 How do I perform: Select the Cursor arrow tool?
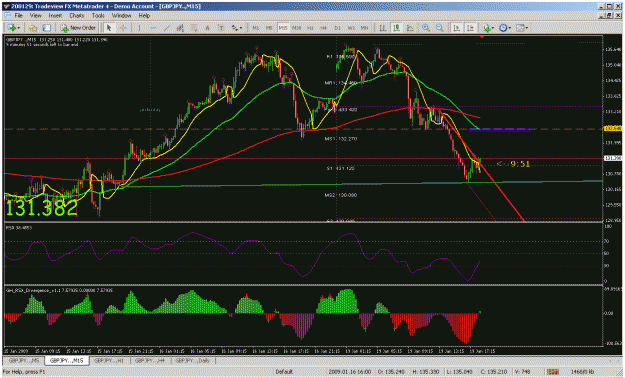pyautogui.click(x=109, y=28)
